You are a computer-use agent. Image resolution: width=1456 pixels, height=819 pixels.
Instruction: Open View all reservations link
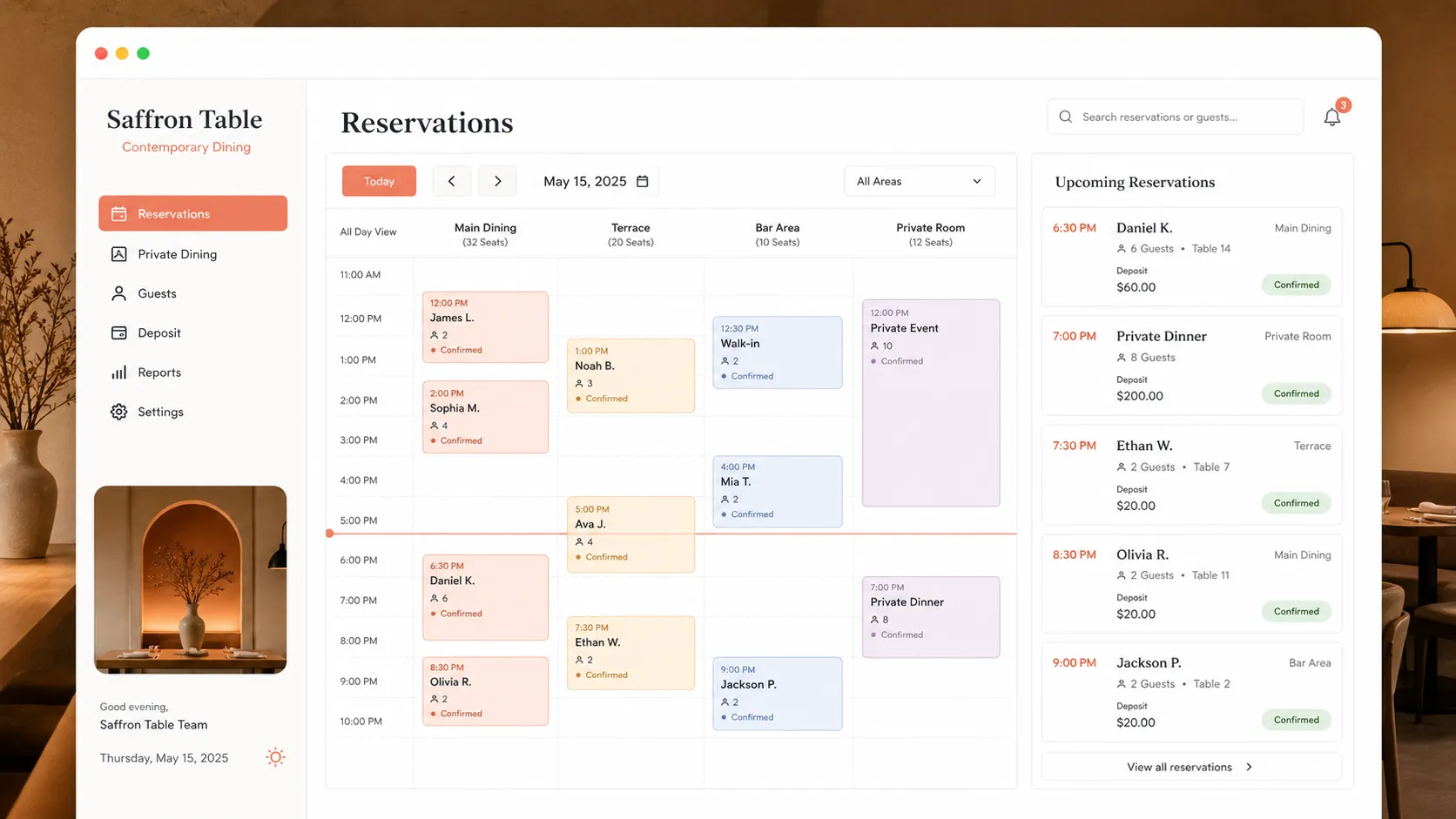click(1190, 767)
